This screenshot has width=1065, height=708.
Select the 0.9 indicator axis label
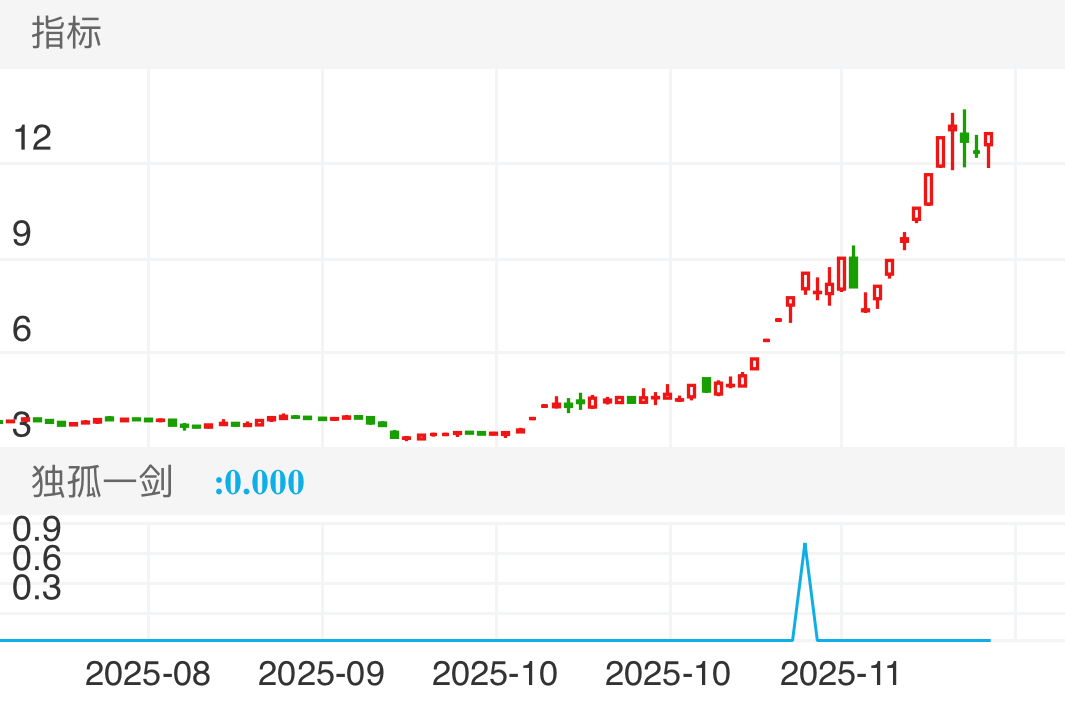tap(37, 528)
